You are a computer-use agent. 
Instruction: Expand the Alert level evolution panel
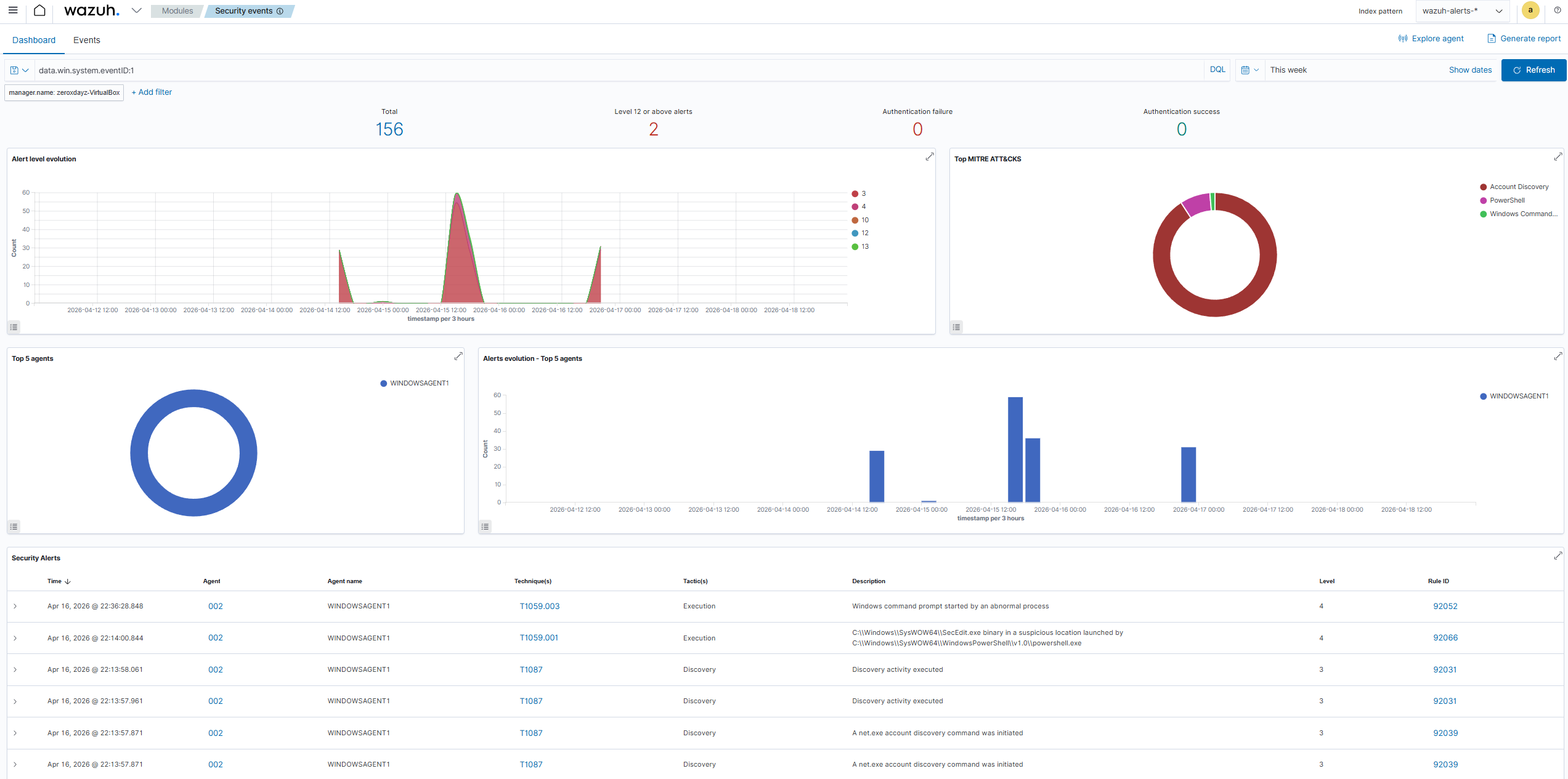(x=929, y=157)
